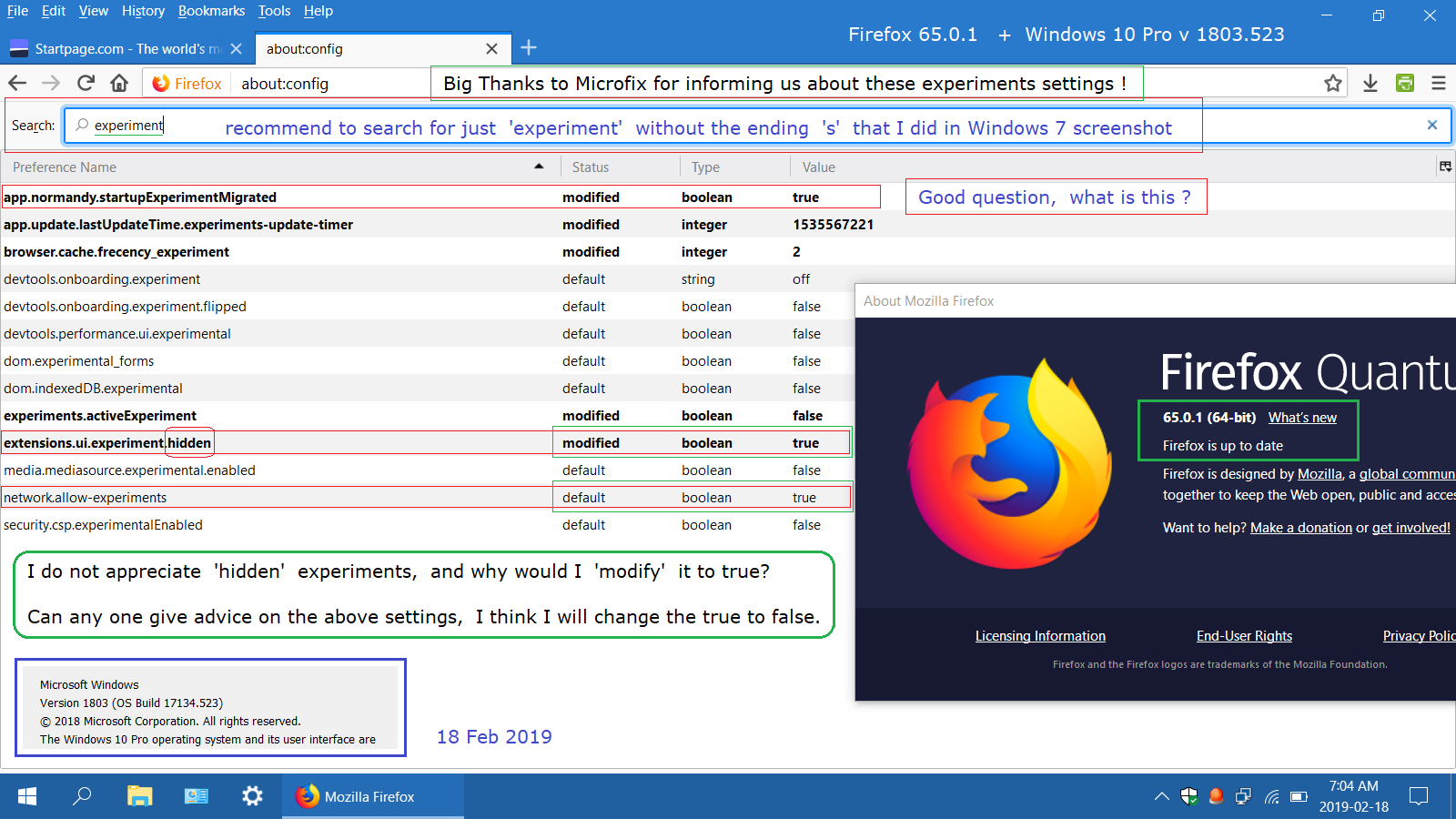Open End-User Rights link

tap(1244, 636)
